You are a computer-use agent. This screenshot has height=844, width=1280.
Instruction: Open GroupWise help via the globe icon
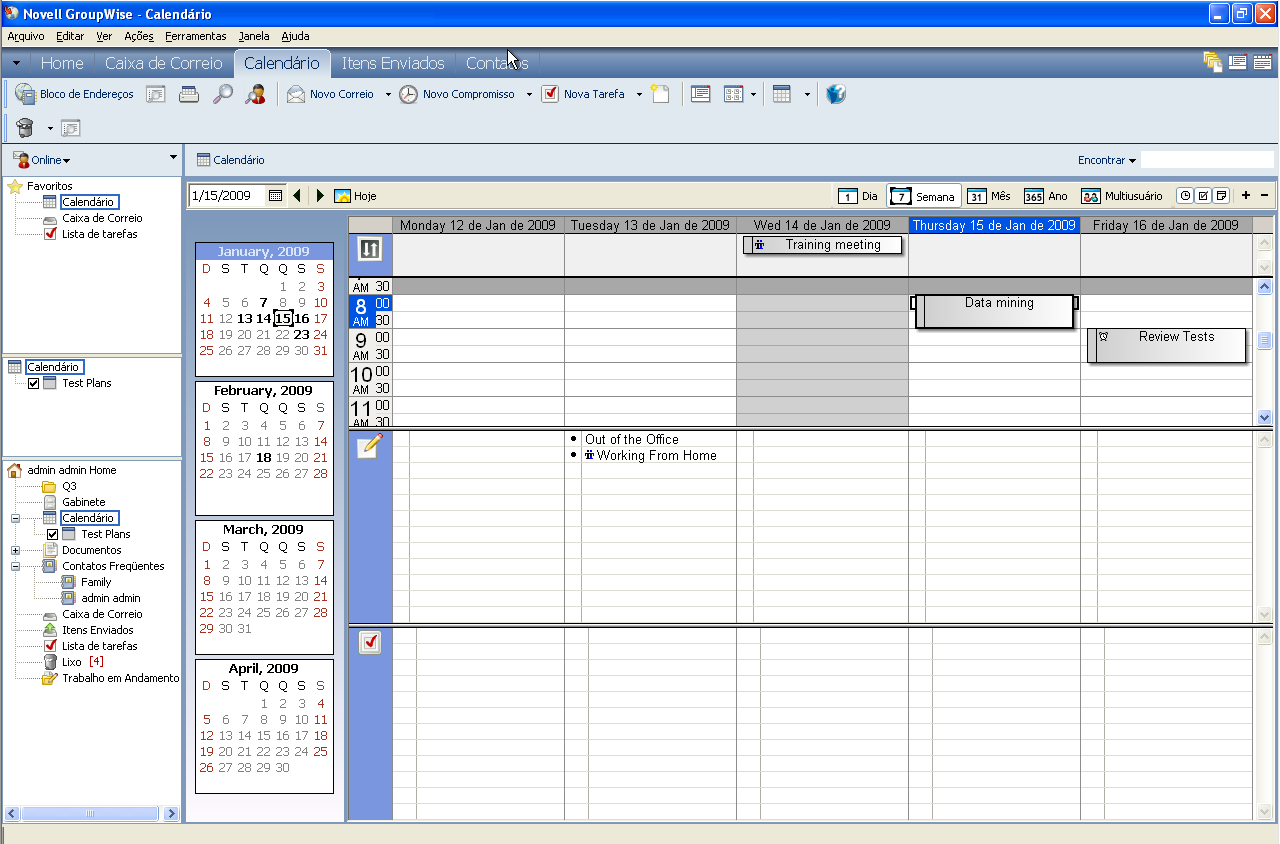[x=835, y=94]
